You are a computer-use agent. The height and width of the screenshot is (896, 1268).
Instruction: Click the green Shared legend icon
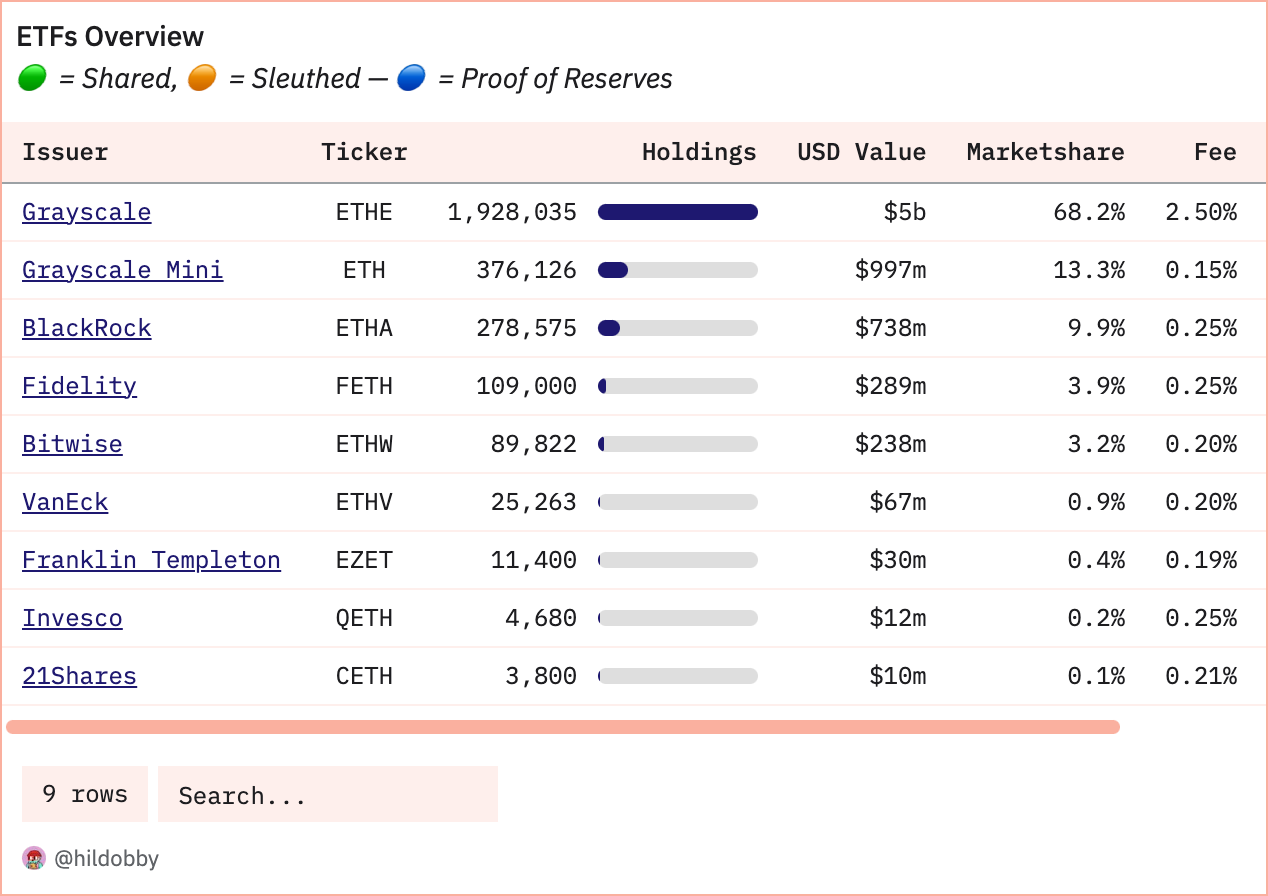32,78
